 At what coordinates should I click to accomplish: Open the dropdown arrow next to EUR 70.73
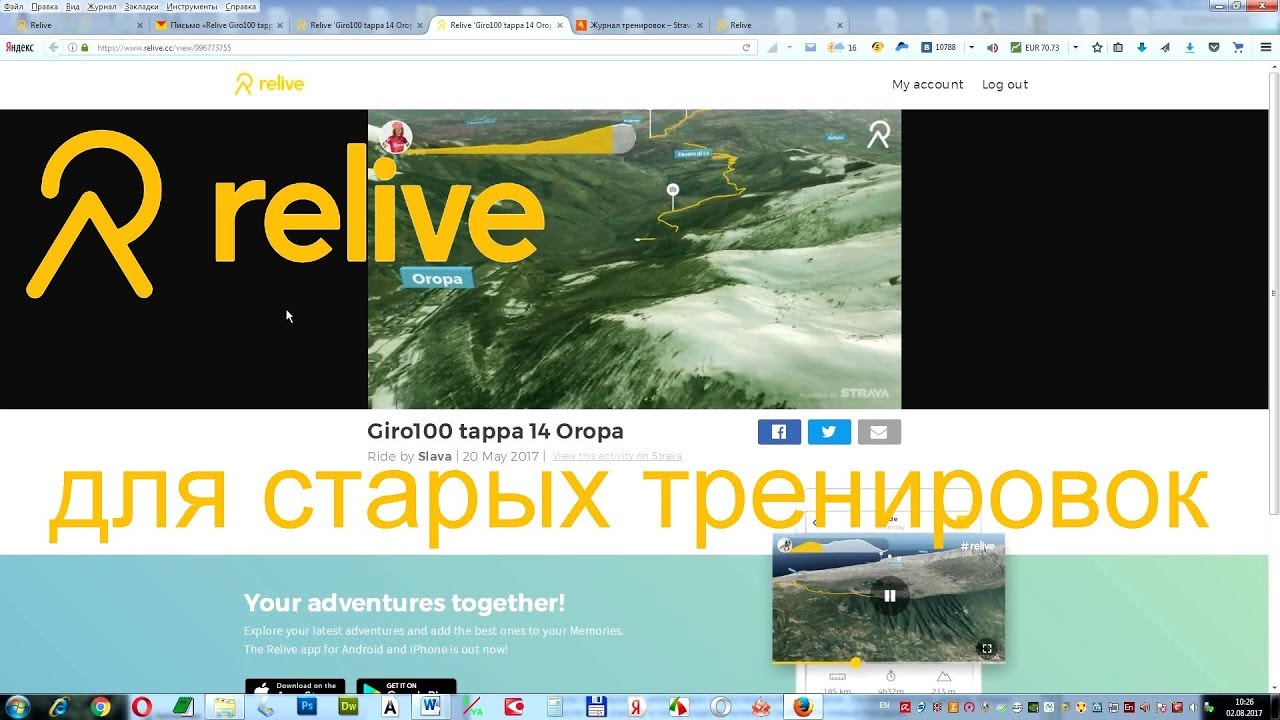click(1075, 47)
